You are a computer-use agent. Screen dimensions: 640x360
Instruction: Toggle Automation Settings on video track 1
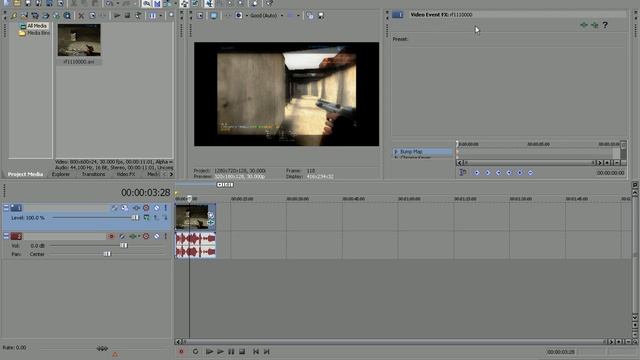point(146,208)
